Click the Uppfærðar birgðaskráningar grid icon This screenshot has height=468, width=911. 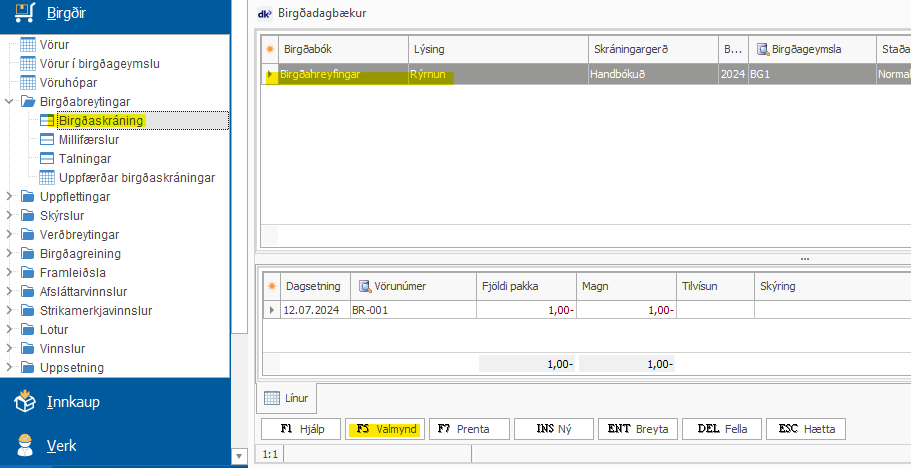coord(47,178)
